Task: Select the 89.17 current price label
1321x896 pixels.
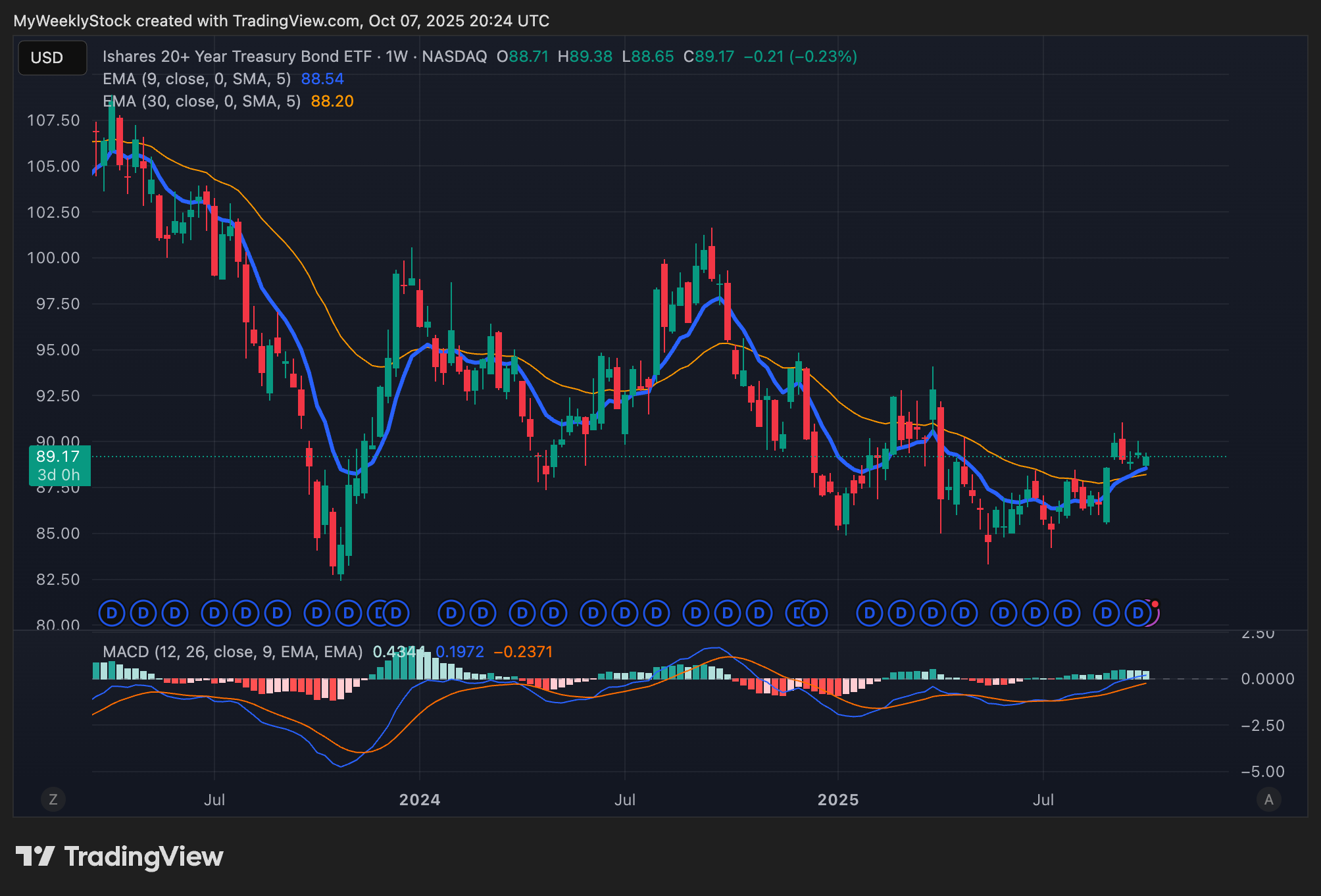Action: tap(59, 457)
